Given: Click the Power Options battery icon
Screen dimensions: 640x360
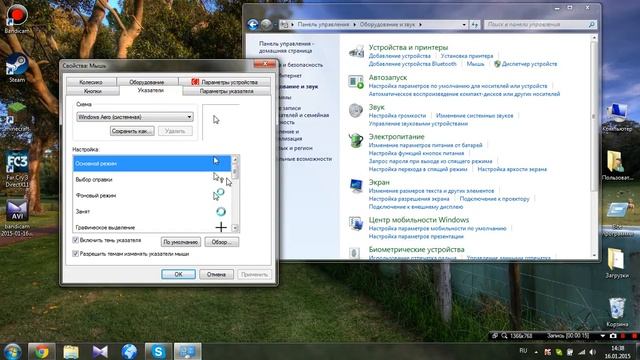Looking at the screenshot, I should click(x=356, y=140).
